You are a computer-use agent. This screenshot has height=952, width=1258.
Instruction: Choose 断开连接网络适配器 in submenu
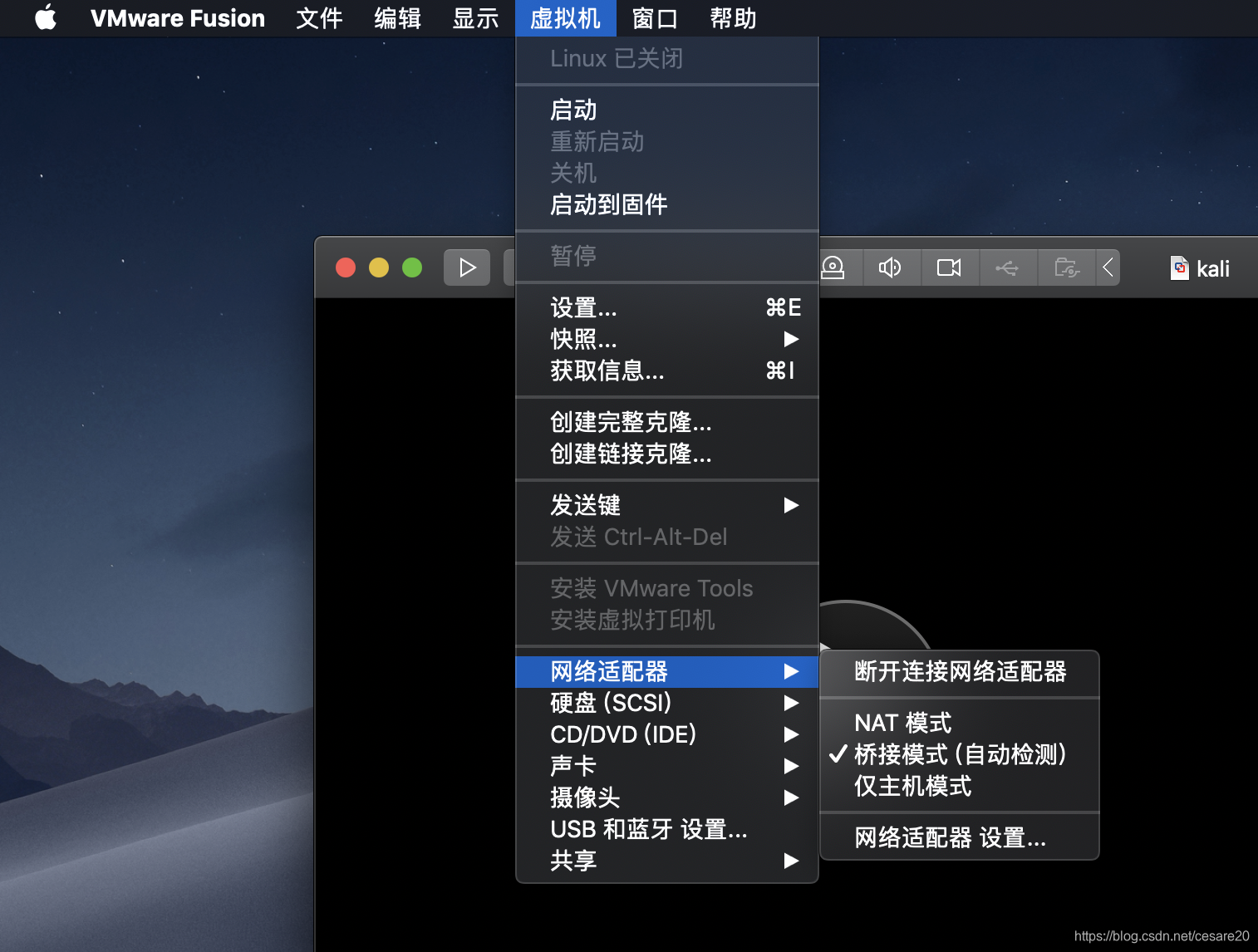(960, 671)
